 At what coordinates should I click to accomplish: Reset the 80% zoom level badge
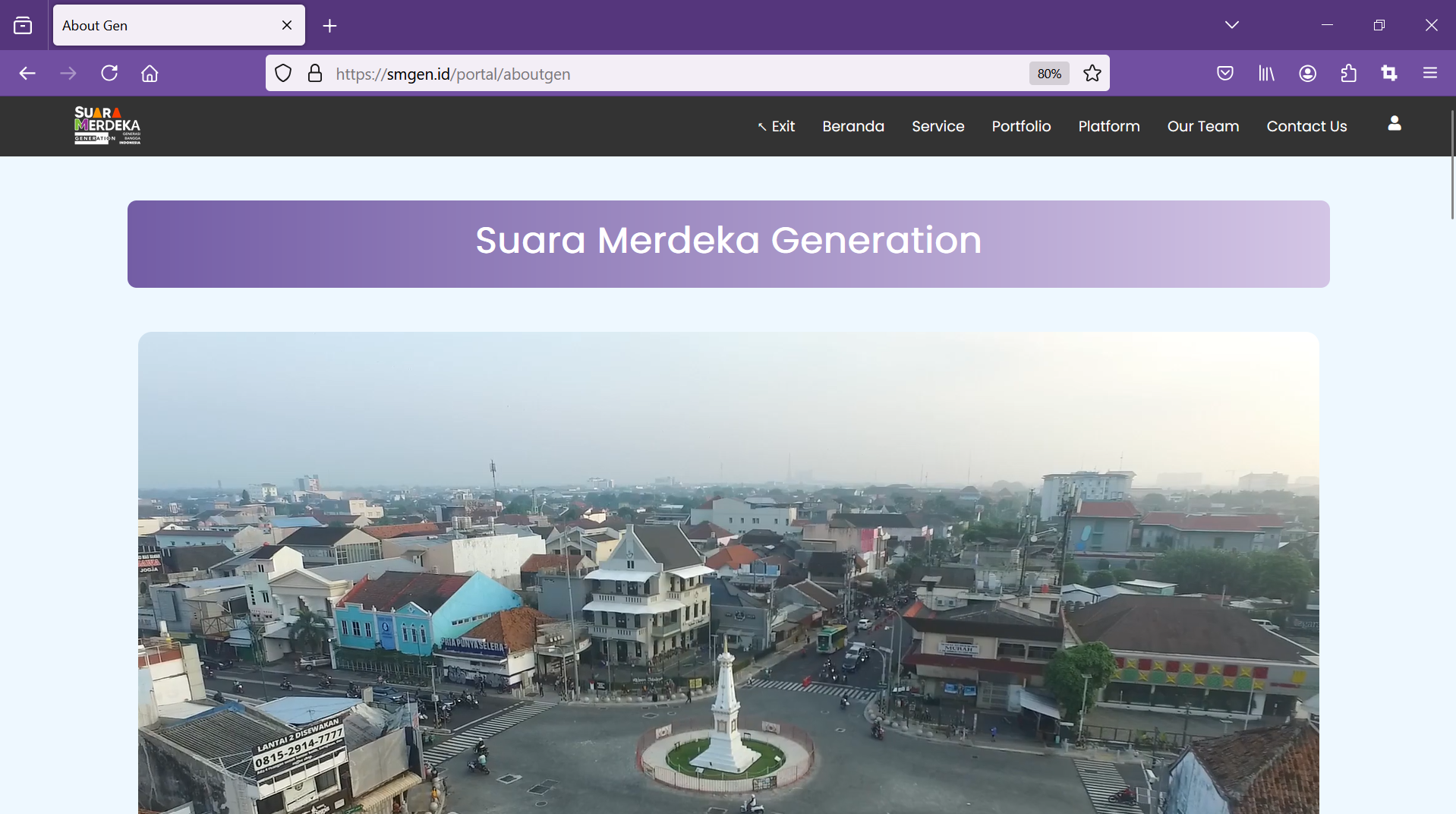(1048, 74)
